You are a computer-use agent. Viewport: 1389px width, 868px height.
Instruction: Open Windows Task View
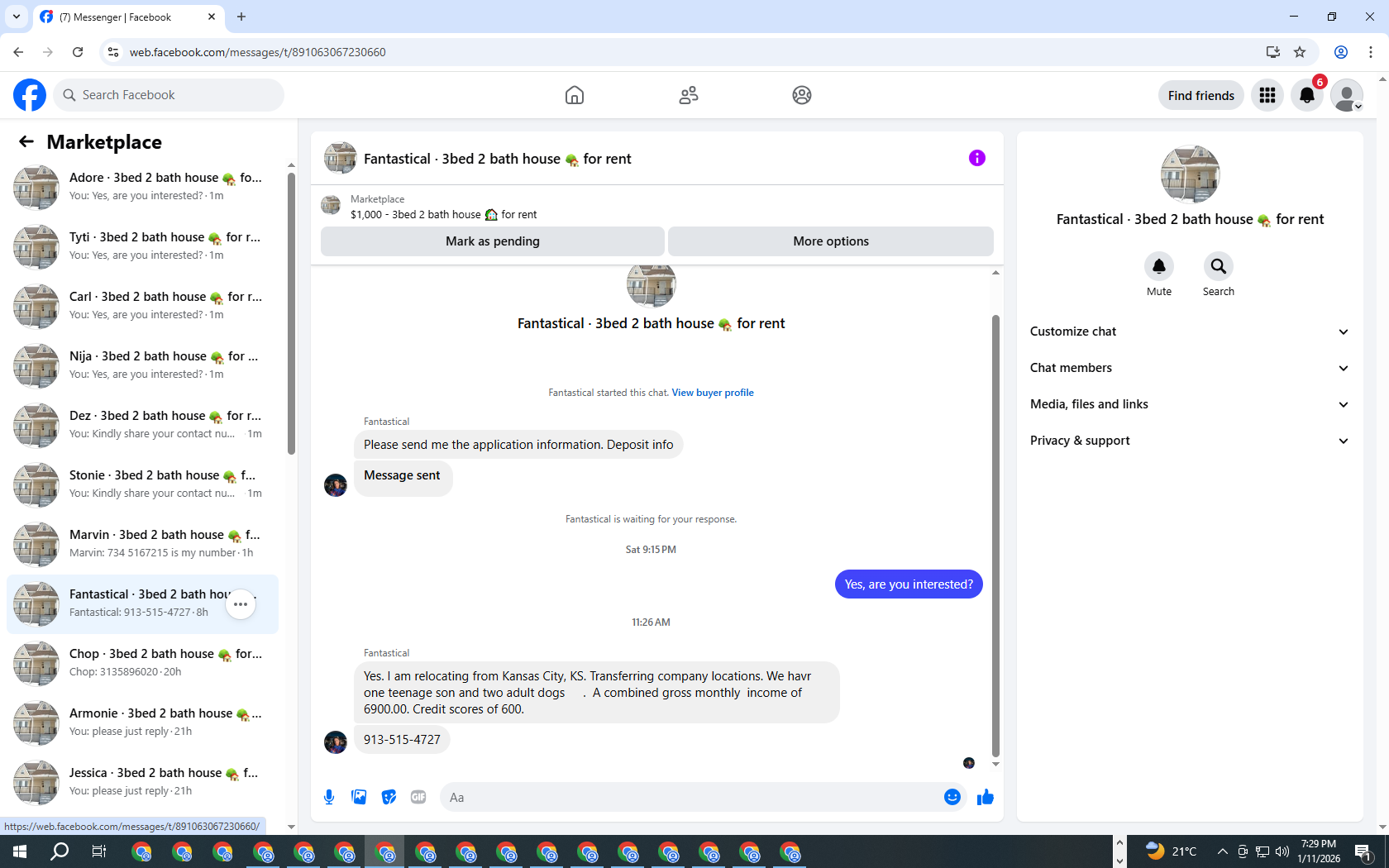pos(99,851)
